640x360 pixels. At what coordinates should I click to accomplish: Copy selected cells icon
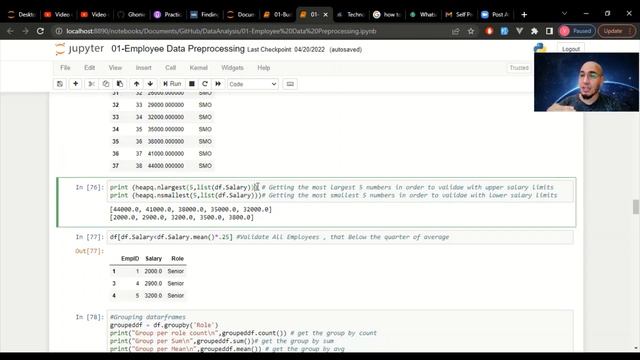(106, 84)
